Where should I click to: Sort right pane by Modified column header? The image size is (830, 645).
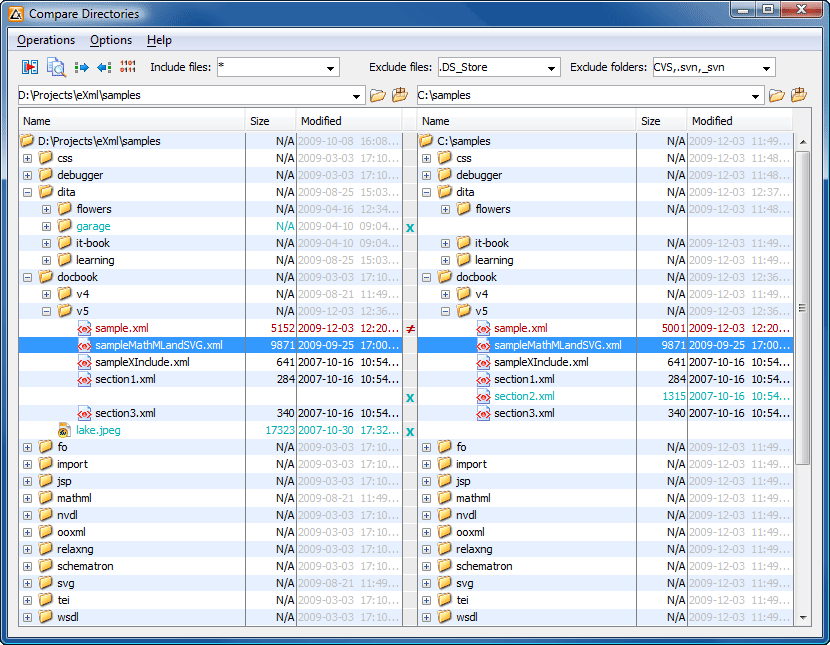point(740,121)
